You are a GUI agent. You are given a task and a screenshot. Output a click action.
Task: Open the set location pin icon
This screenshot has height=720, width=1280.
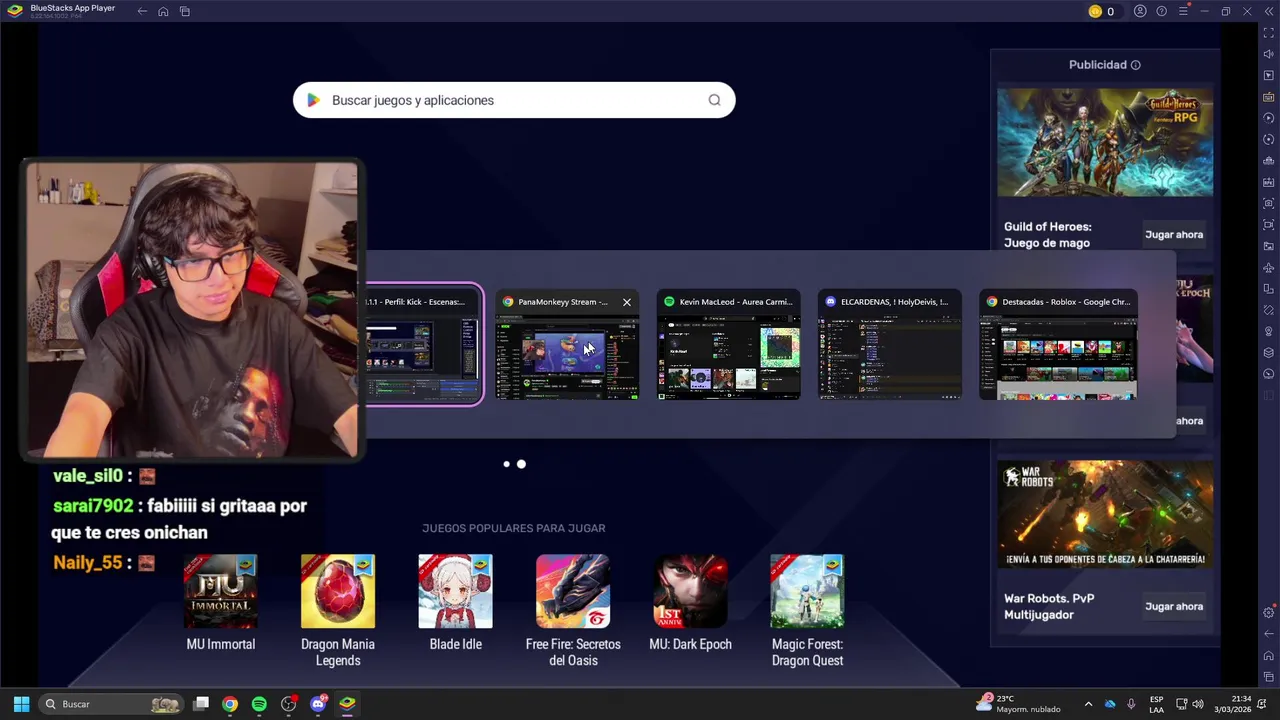(x=1269, y=331)
